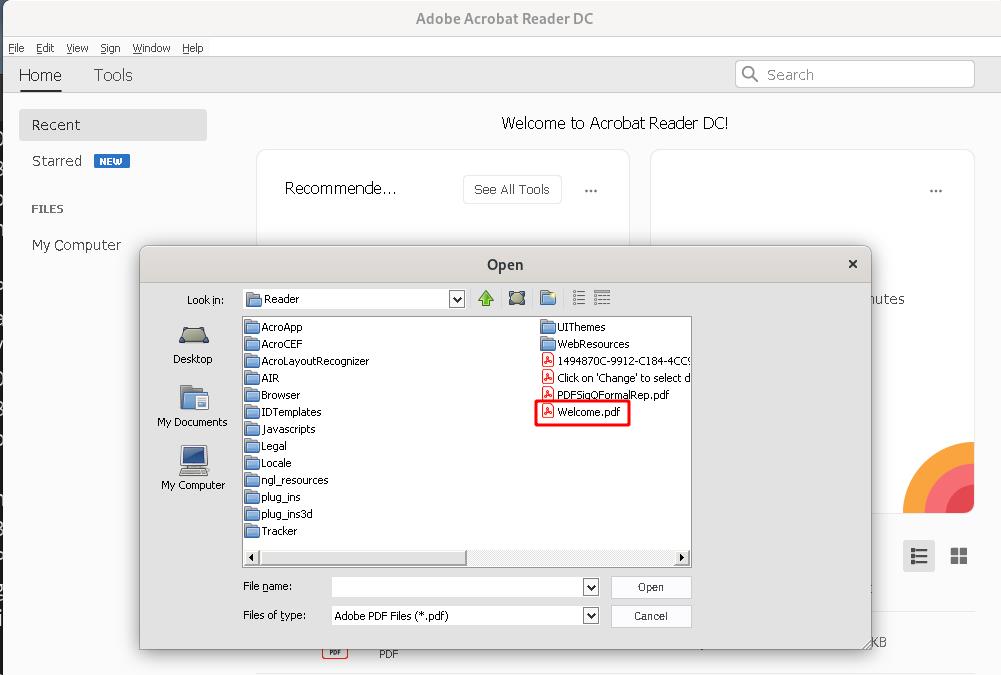Select the PDFSigQFormalRep.pdf file

605,395
